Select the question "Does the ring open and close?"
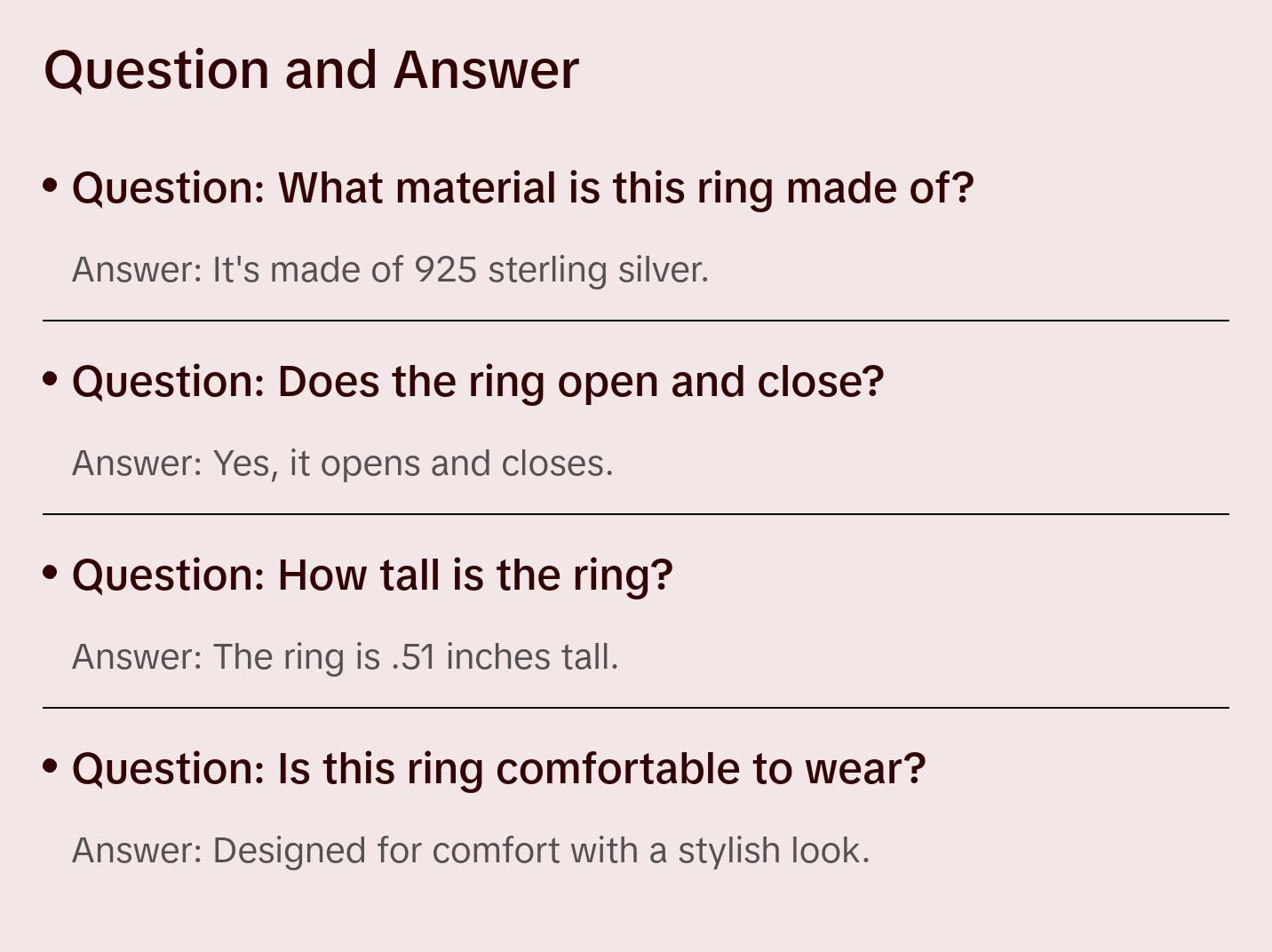1272x952 pixels. [x=478, y=382]
